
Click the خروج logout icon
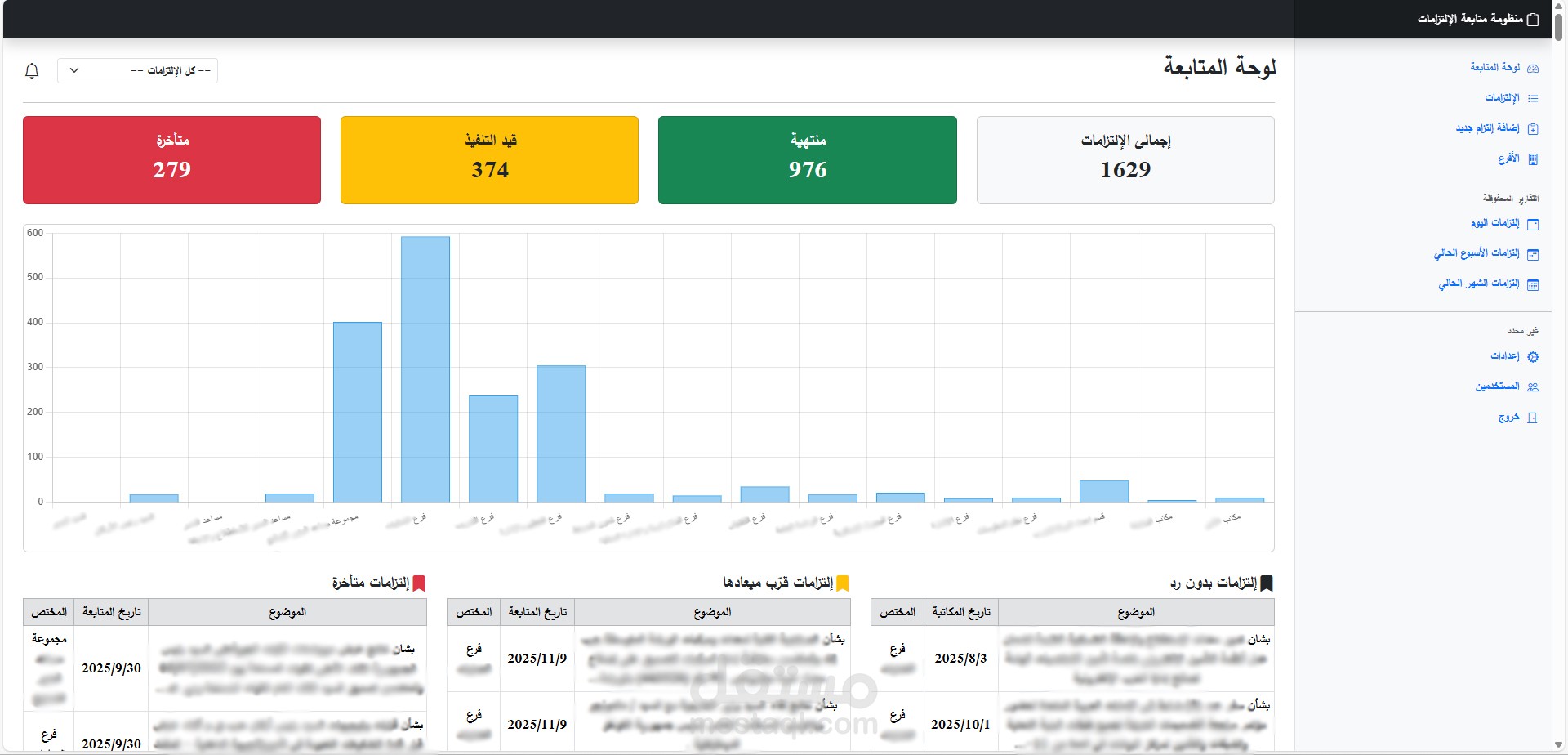(x=1533, y=418)
